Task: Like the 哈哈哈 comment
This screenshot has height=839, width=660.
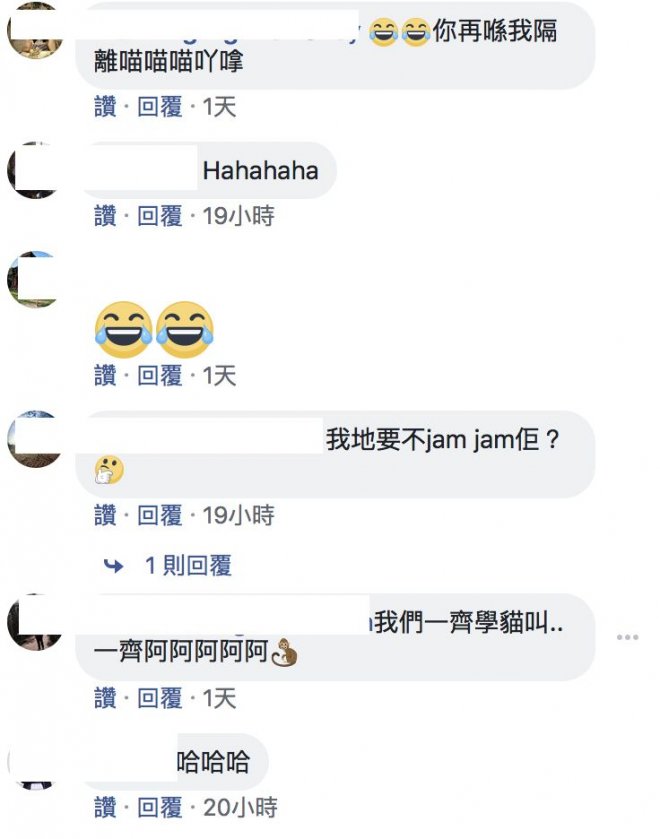Action: point(105,807)
